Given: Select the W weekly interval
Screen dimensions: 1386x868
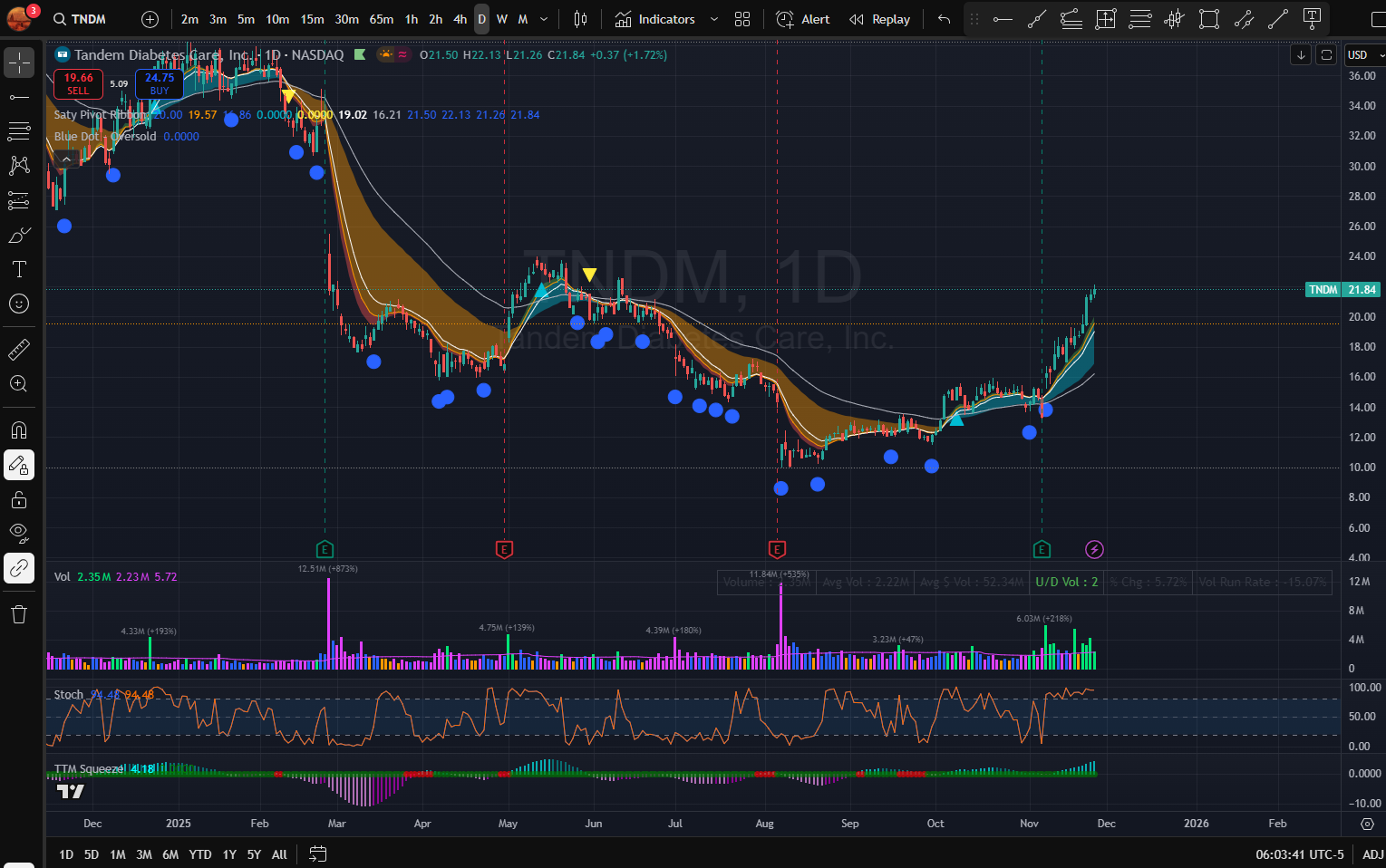Looking at the screenshot, I should coord(502,19).
